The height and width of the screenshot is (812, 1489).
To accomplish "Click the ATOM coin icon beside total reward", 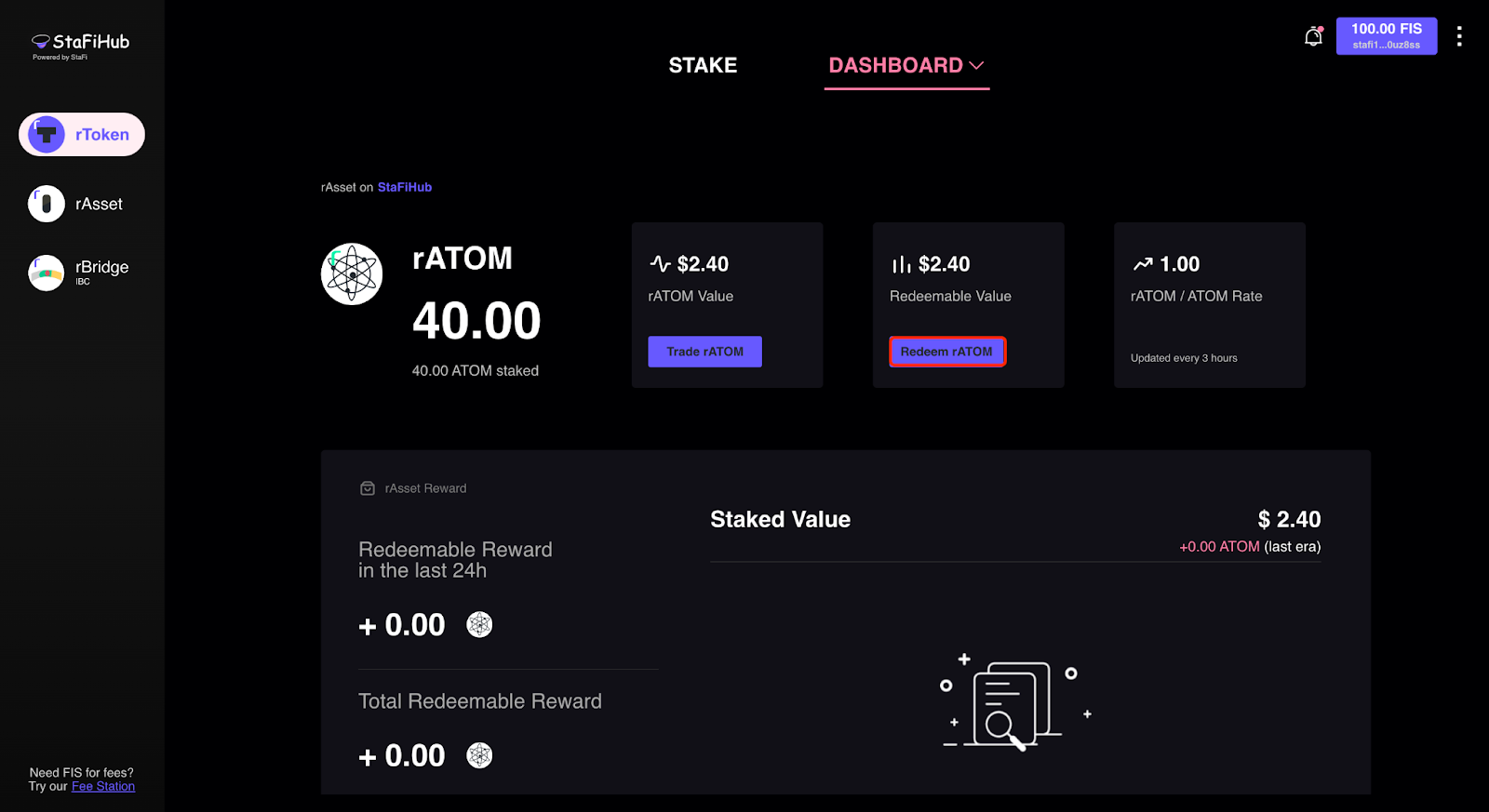I will (479, 755).
